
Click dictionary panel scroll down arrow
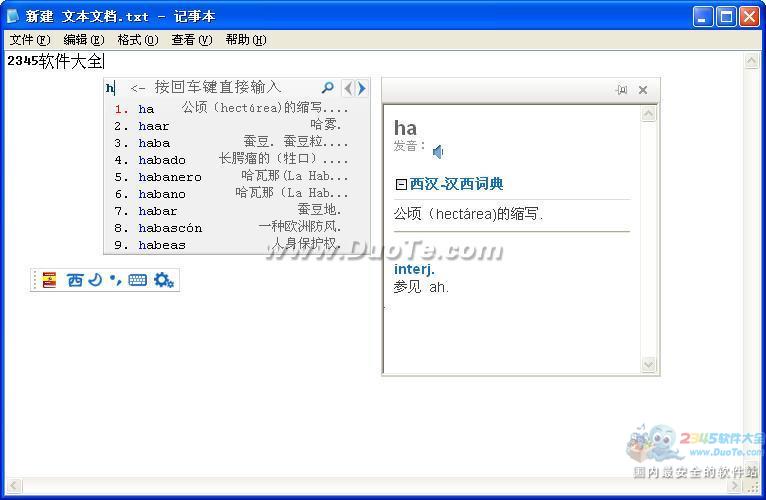(648, 365)
